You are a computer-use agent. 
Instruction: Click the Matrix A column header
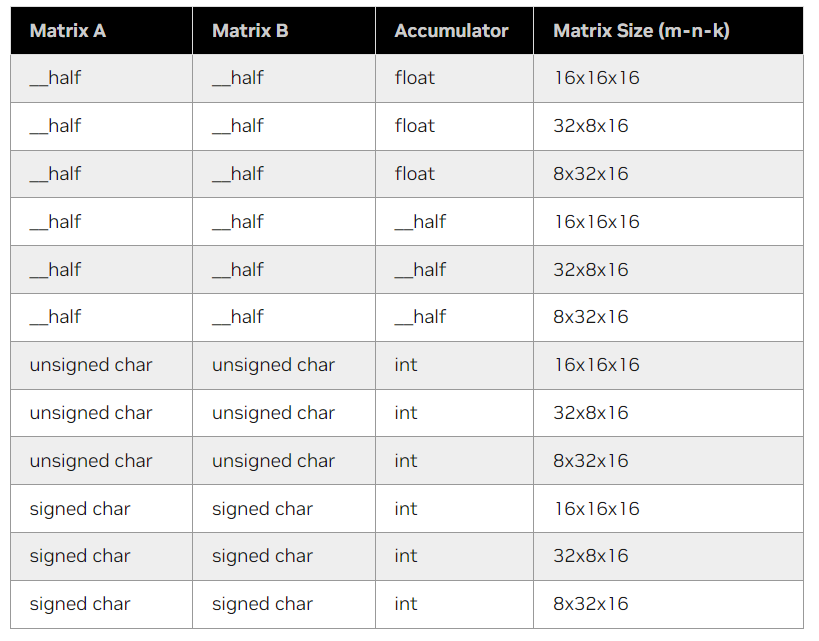(x=67, y=31)
